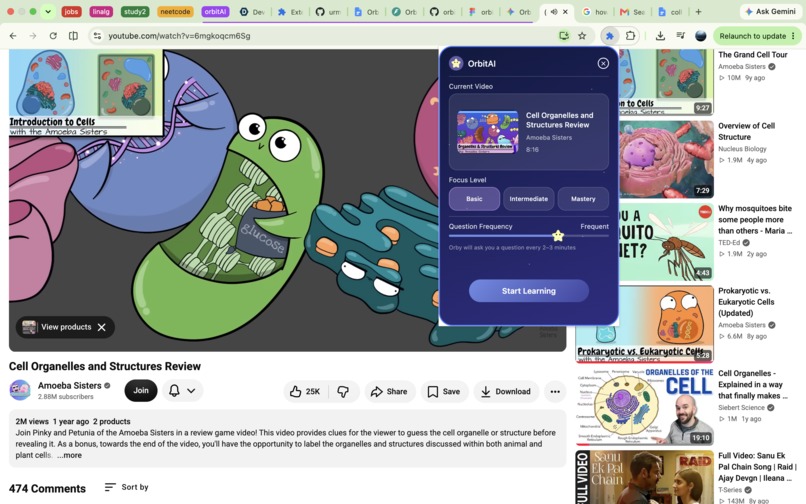The width and height of the screenshot is (806, 504).
Task: Switch to the Gmail tab
Action: [x=632, y=11]
